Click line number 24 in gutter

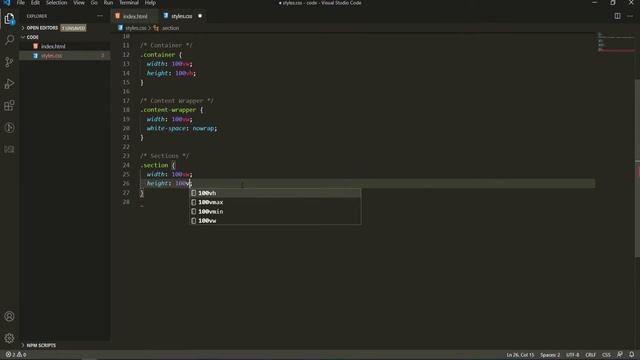pos(126,165)
